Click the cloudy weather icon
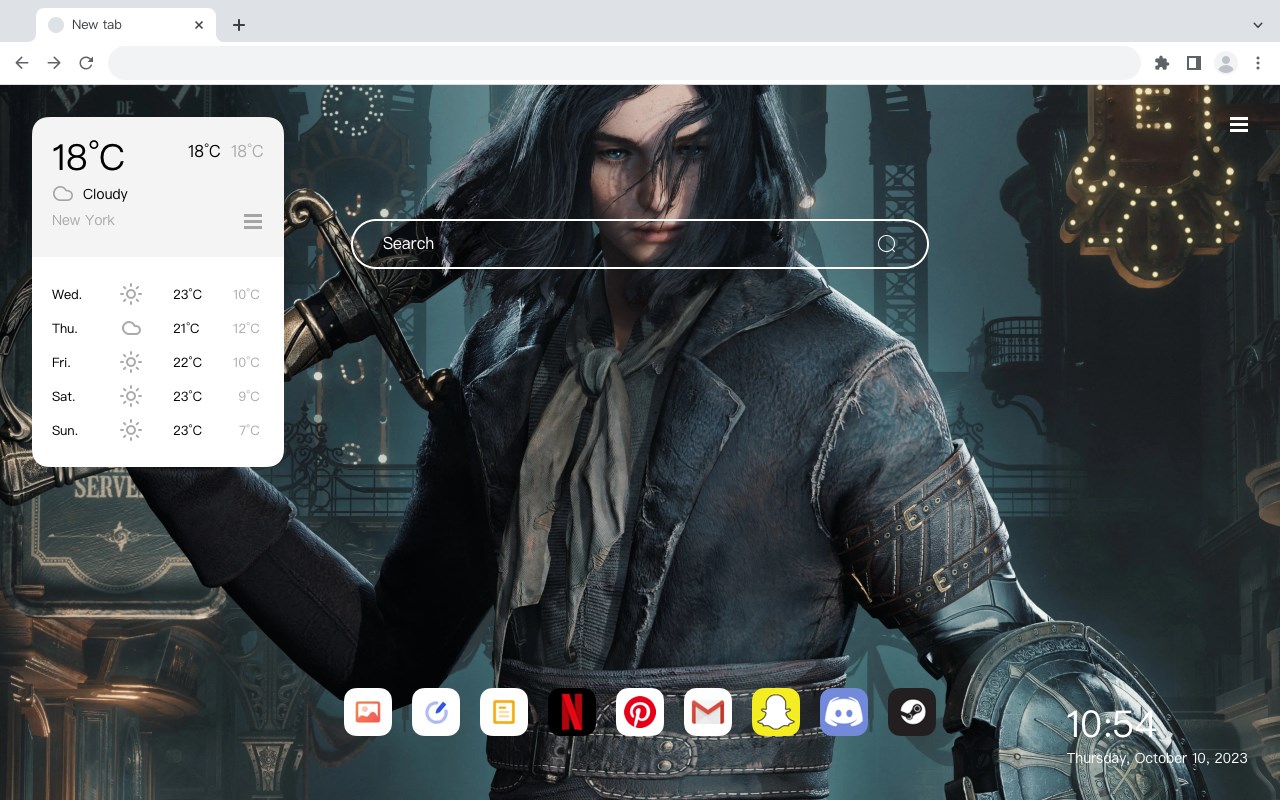 point(63,194)
